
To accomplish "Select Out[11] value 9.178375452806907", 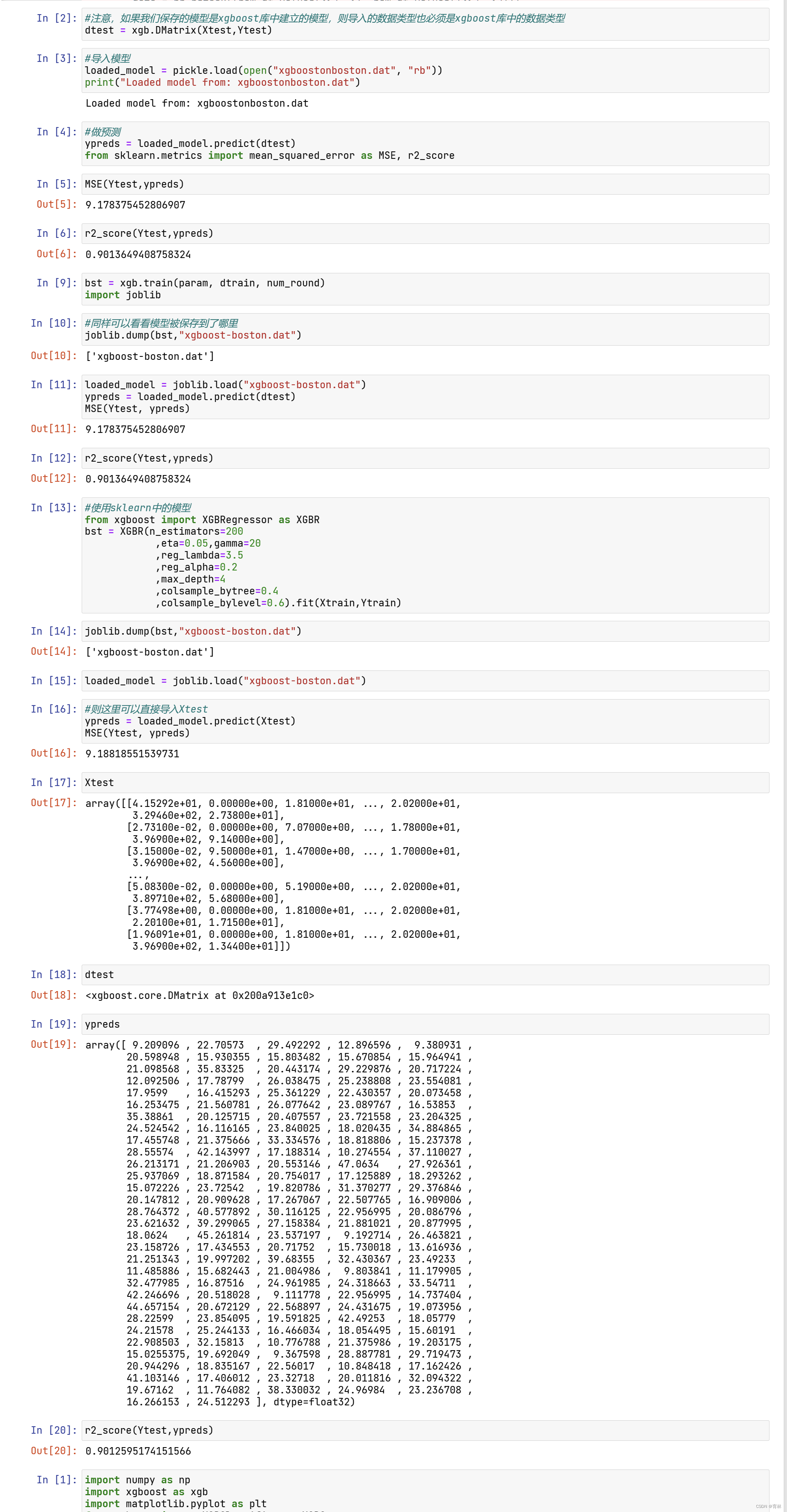I will [x=135, y=430].
